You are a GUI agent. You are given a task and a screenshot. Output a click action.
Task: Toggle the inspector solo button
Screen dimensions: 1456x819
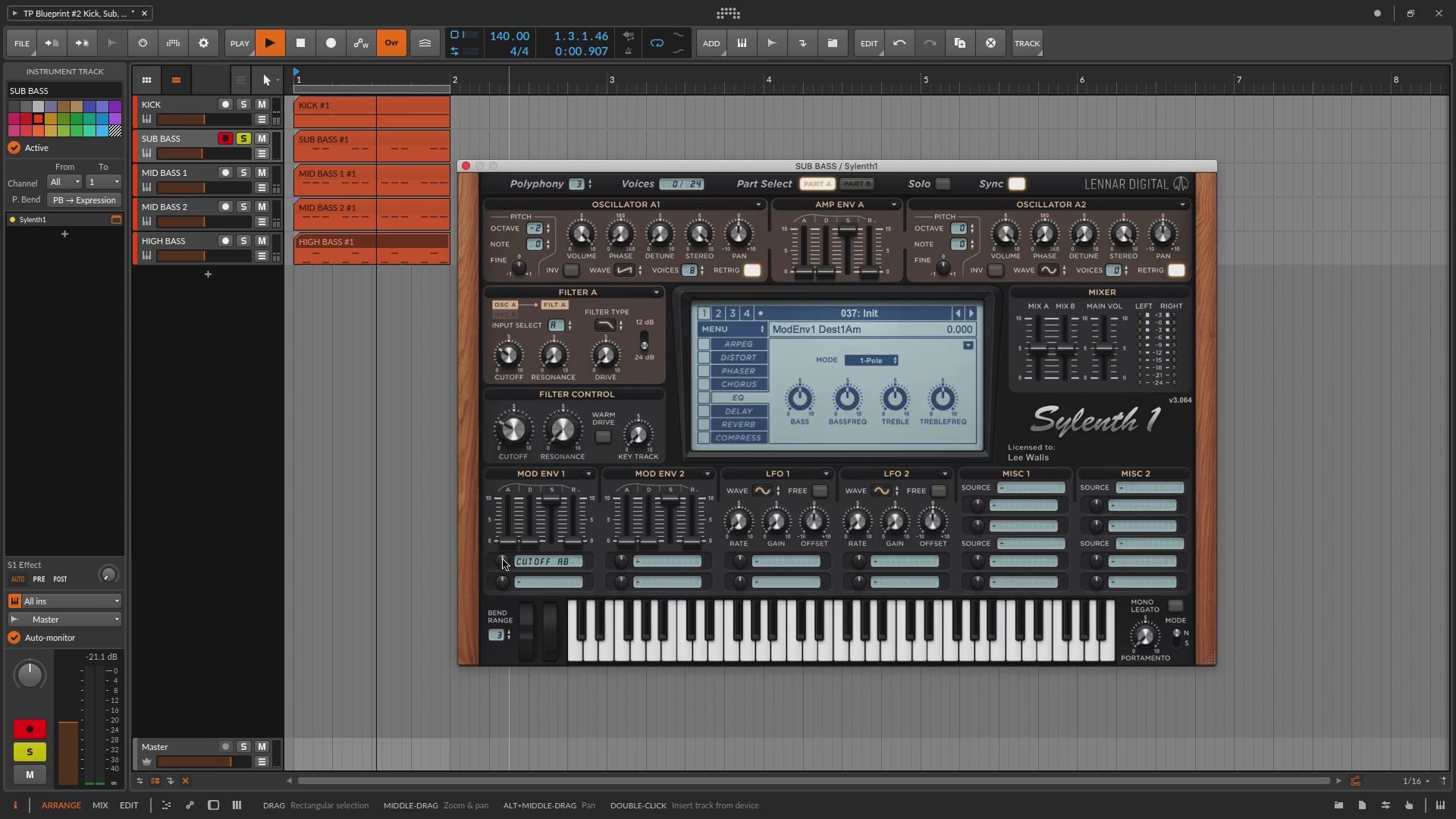click(x=30, y=752)
